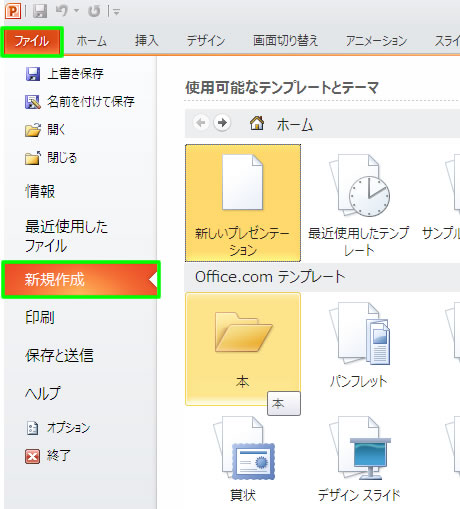Open the 賞状 certificate template category
This screenshot has width=460, height=509.
(x=243, y=459)
